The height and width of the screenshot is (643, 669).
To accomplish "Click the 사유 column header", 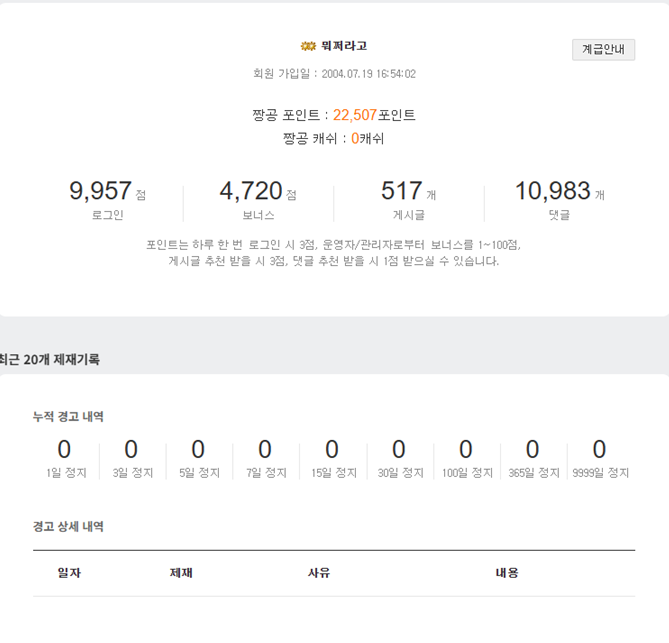I will [x=319, y=573].
